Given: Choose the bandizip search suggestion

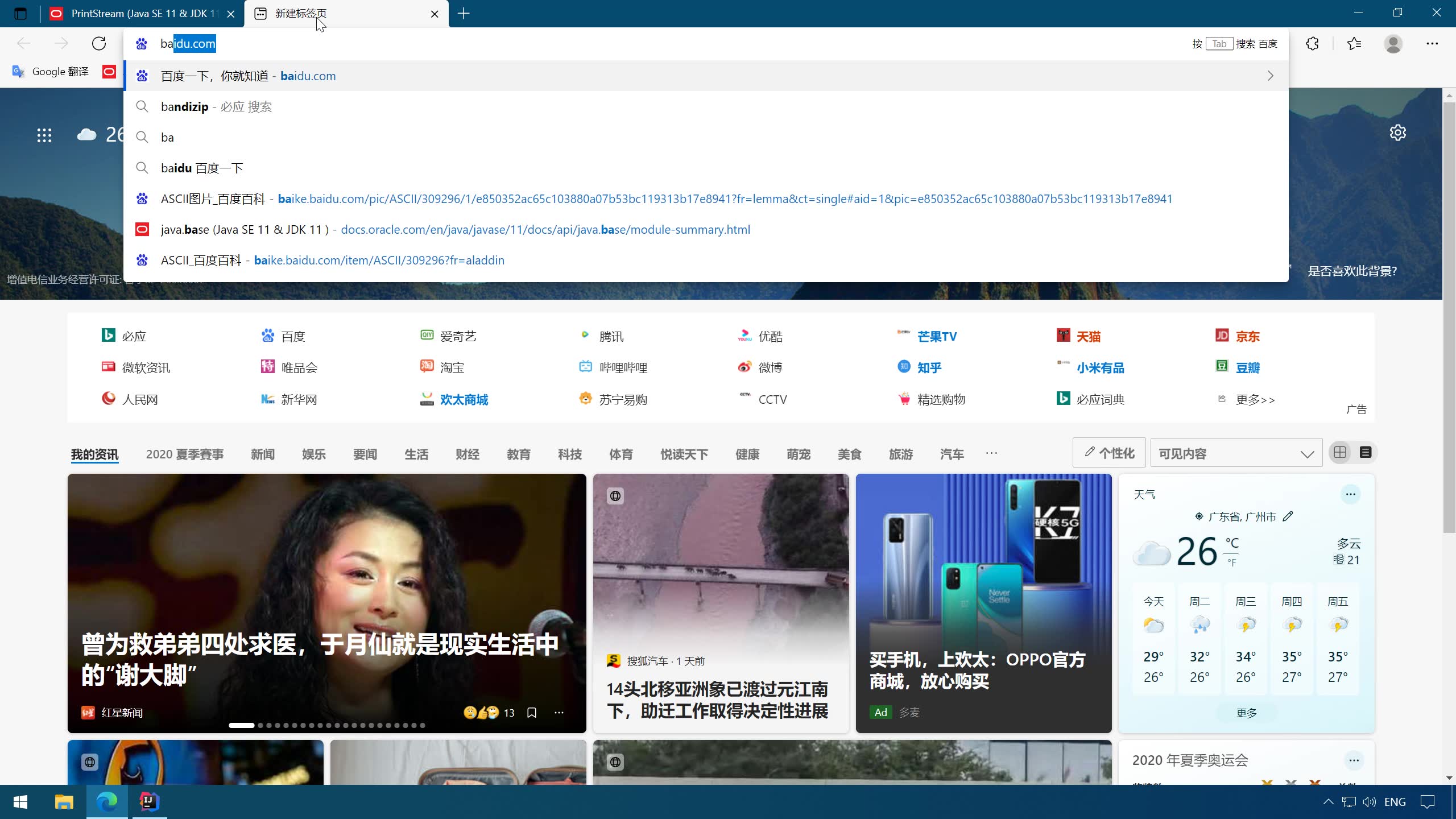Looking at the screenshot, I should 706,106.
